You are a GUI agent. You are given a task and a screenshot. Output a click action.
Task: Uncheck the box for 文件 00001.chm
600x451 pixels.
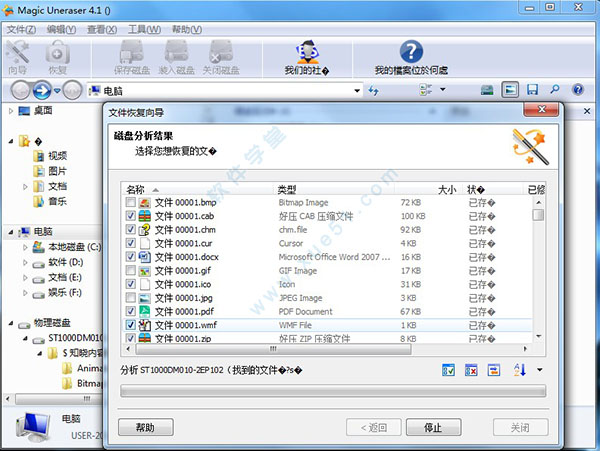click(130, 229)
